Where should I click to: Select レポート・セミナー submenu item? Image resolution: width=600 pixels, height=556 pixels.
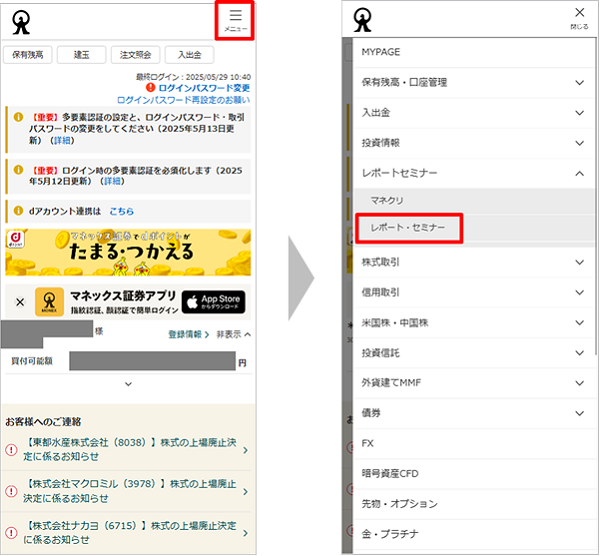(x=408, y=229)
